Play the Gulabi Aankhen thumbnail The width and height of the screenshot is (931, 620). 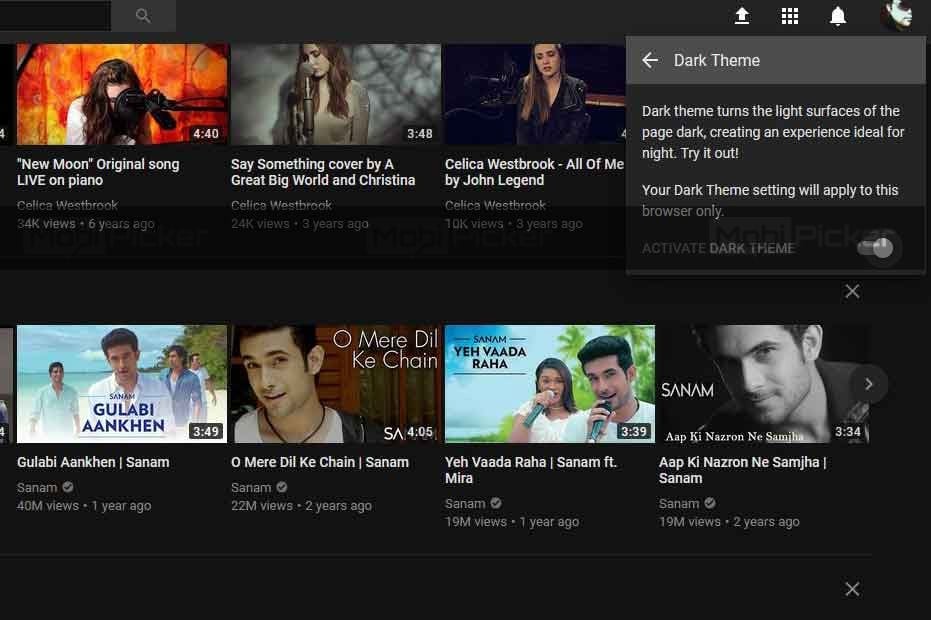[122, 384]
